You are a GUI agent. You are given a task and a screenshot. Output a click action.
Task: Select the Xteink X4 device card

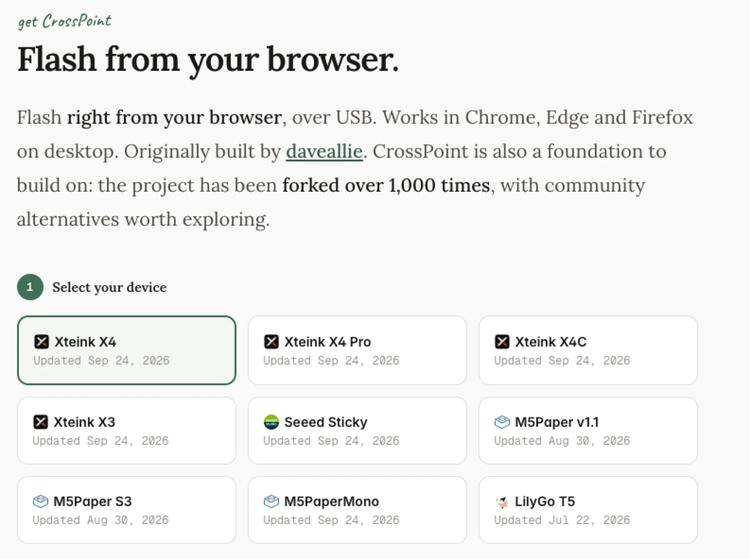pyautogui.click(x=127, y=350)
